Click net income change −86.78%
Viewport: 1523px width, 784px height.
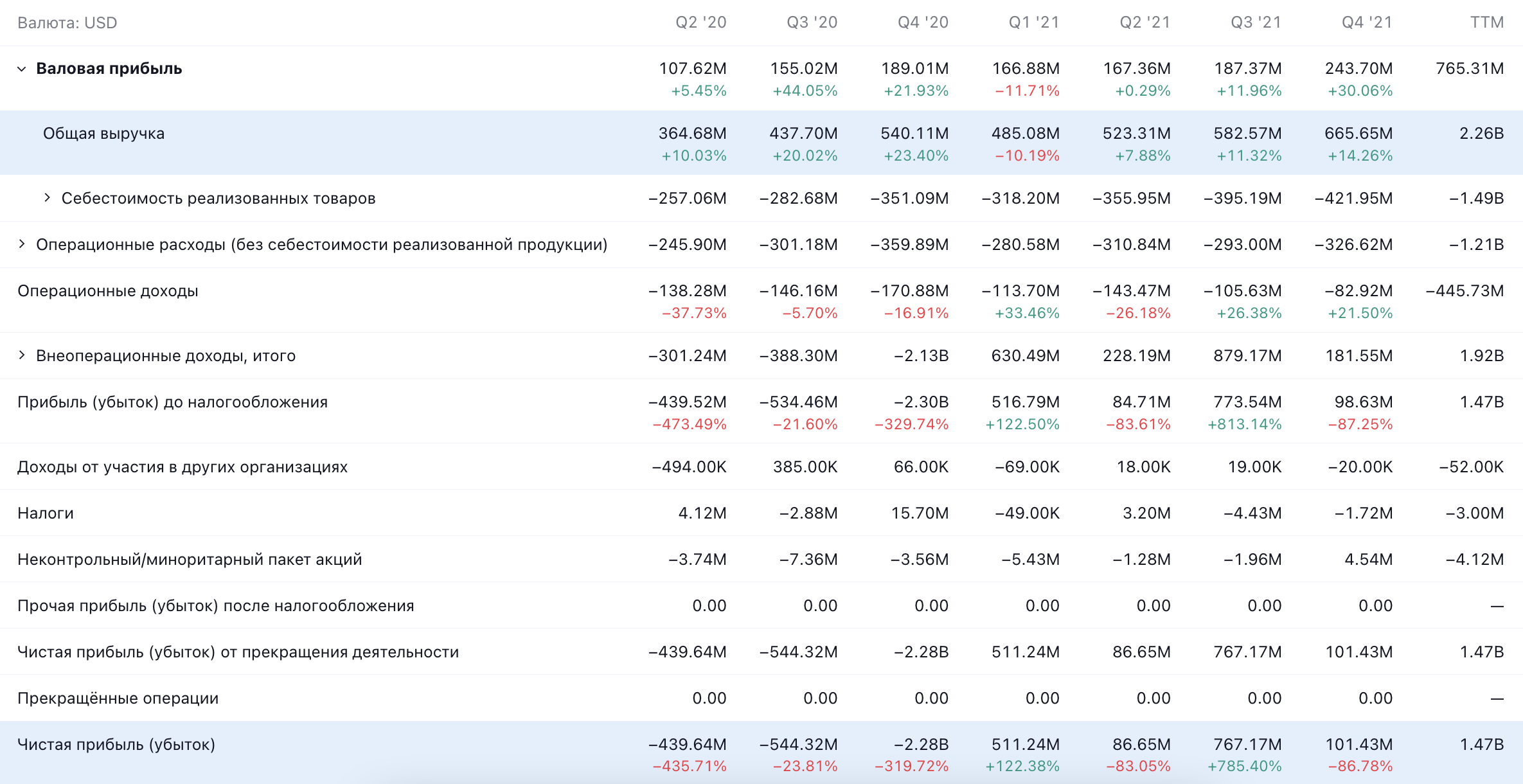coord(1360,766)
